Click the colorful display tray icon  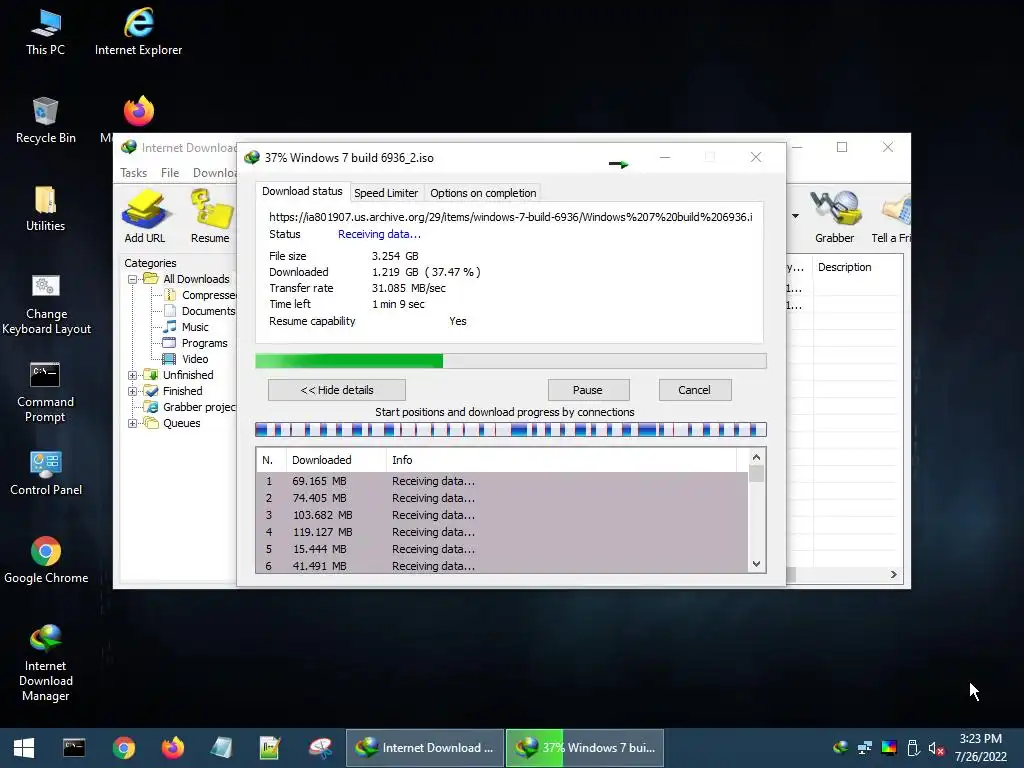(889, 748)
